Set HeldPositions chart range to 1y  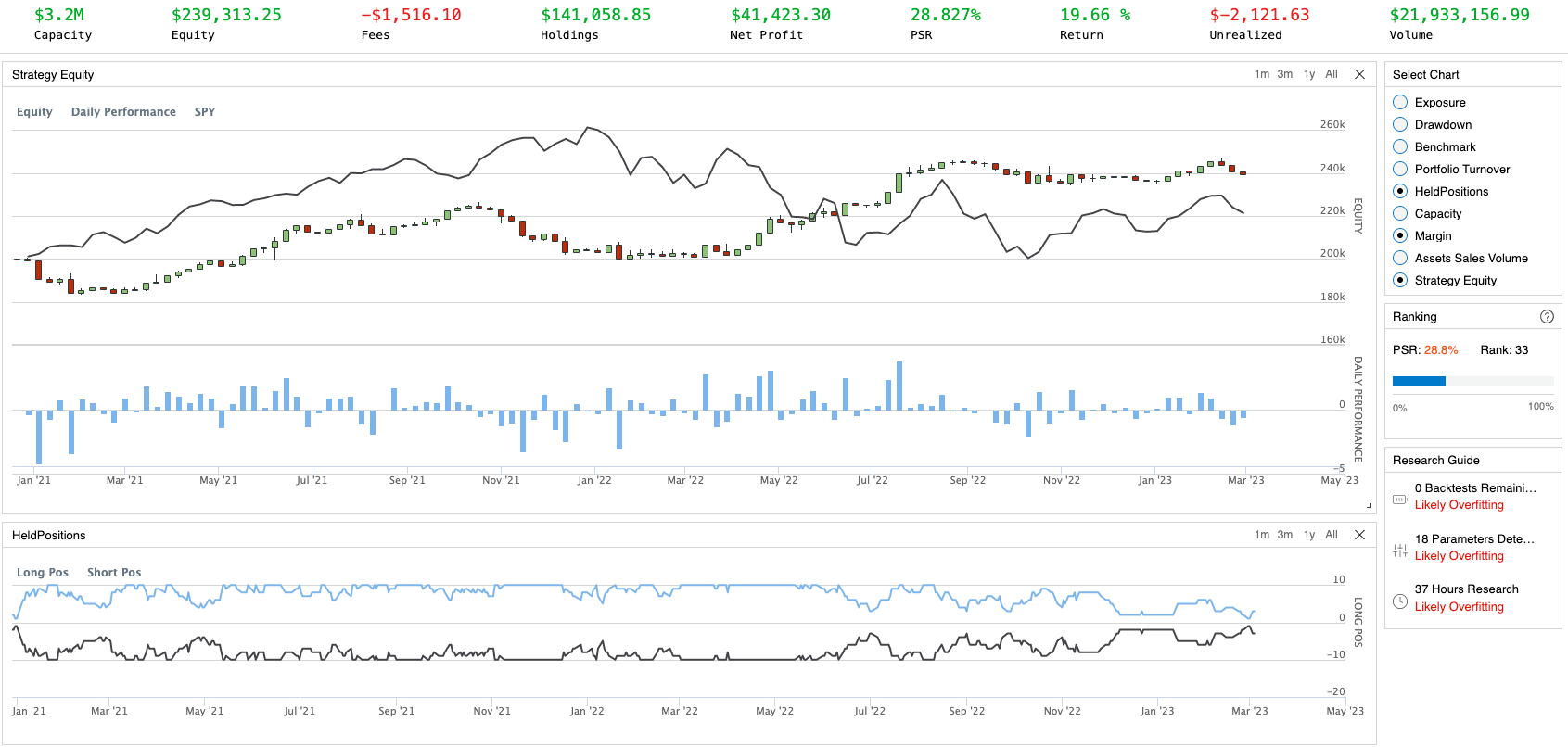coord(1308,535)
